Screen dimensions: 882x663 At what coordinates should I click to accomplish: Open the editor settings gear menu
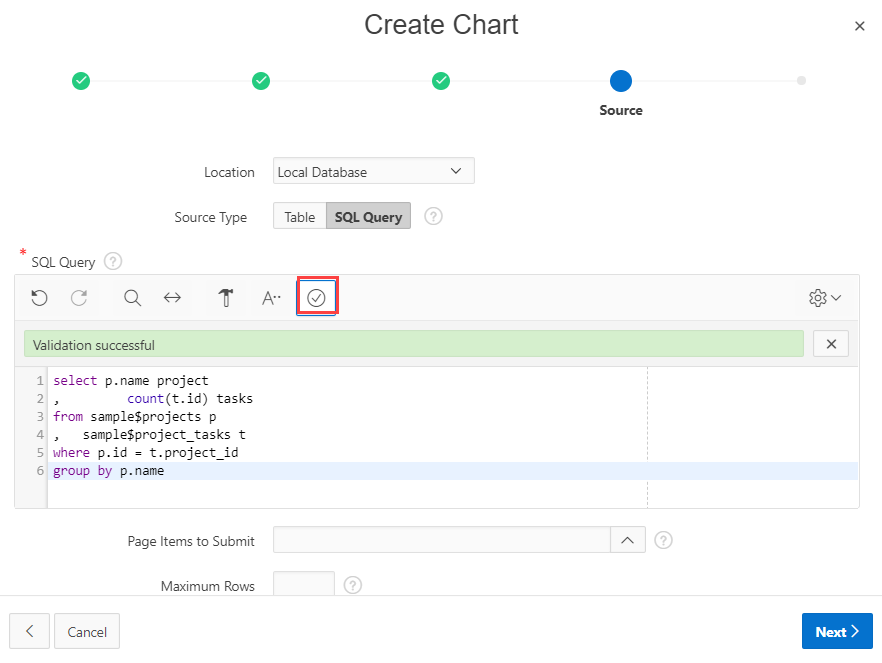825,297
